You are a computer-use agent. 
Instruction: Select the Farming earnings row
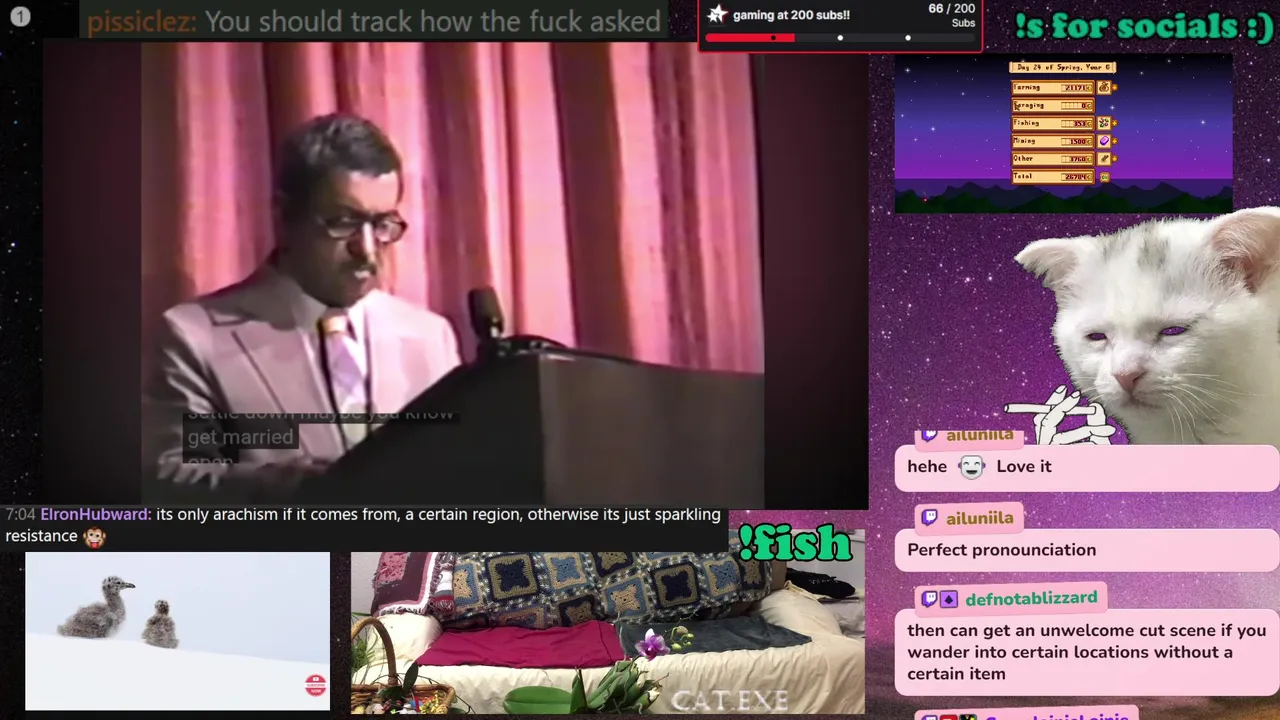pos(1053,87)
